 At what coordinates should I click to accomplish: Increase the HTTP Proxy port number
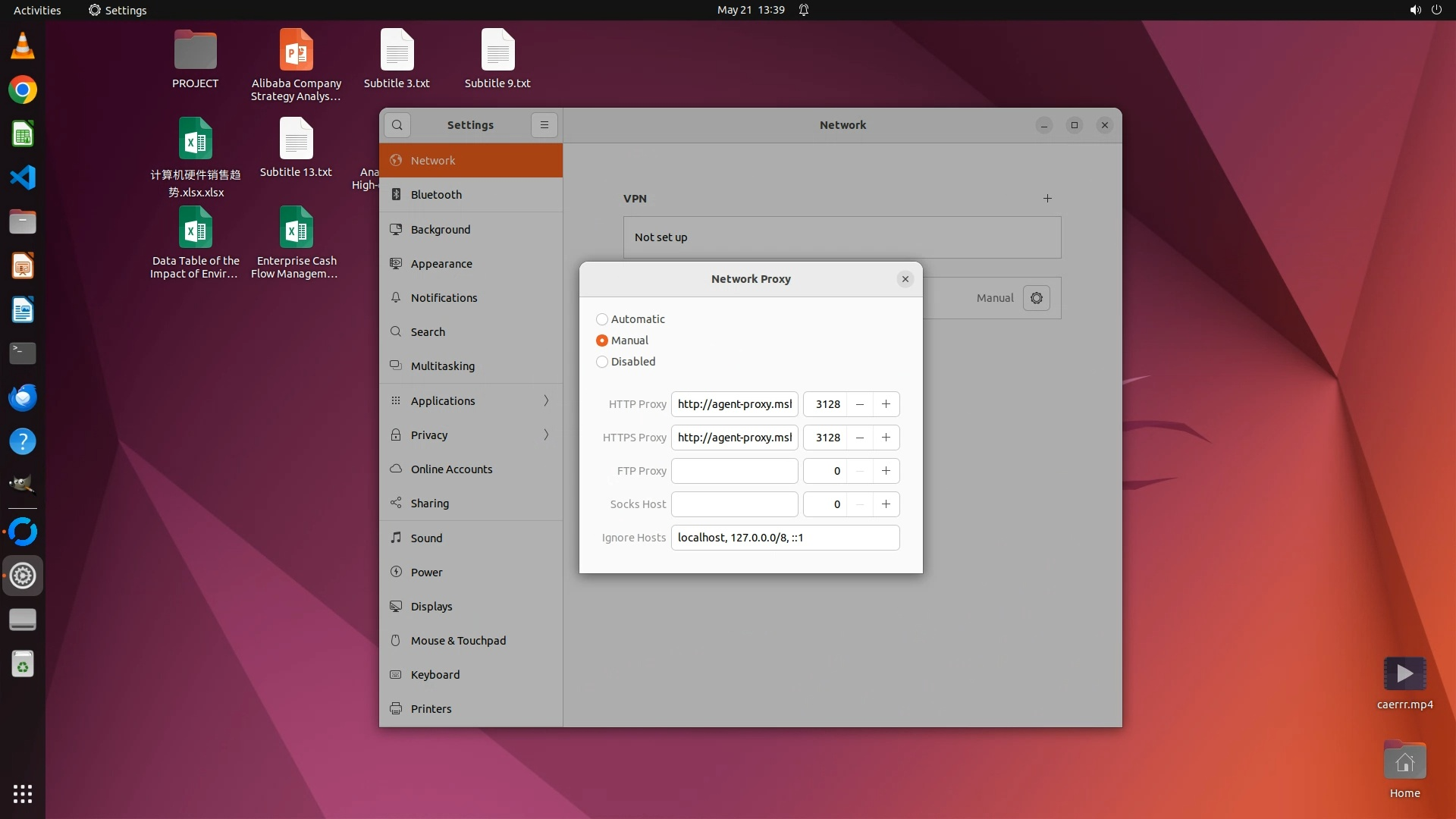point(886,404)
